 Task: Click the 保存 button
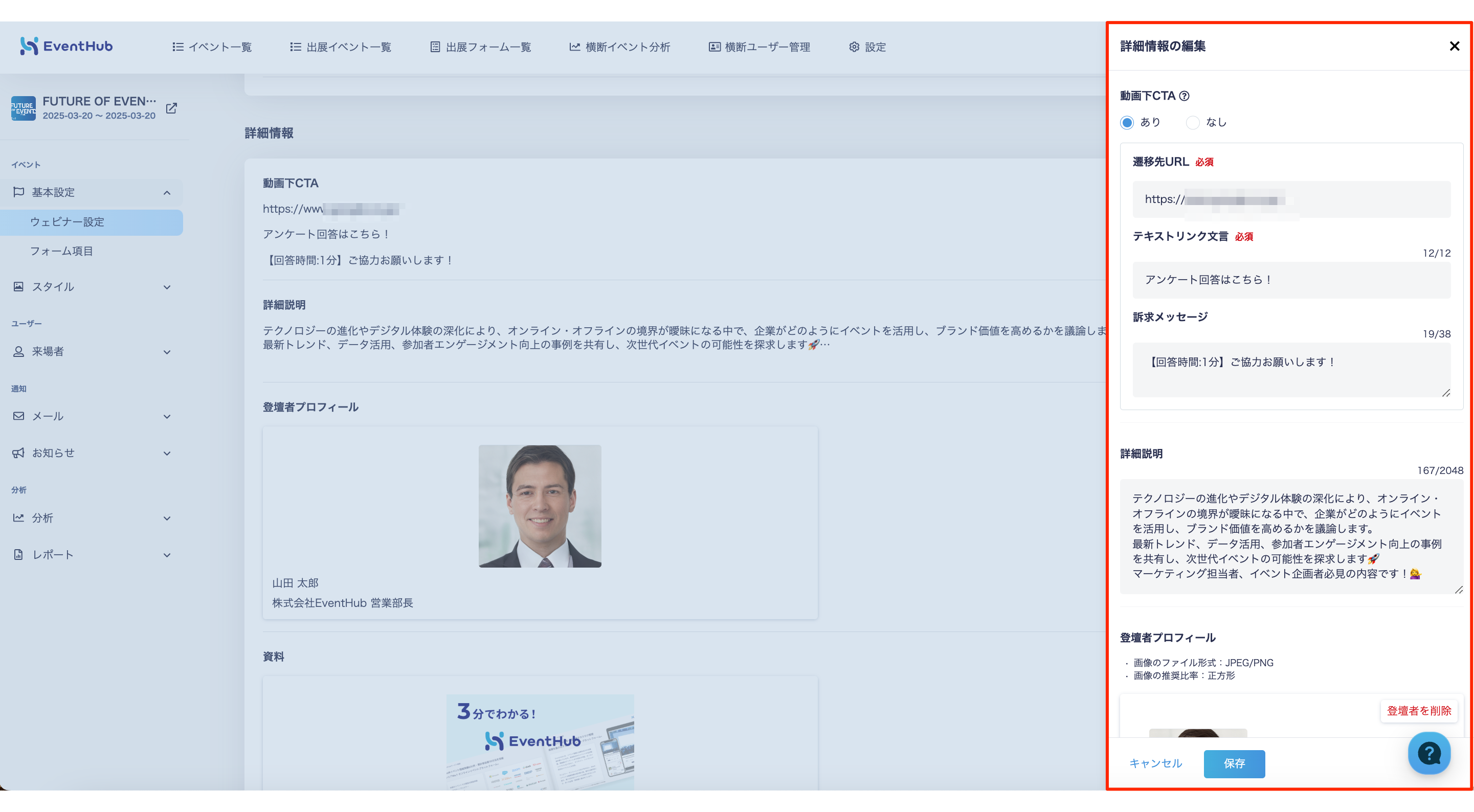(1234, 764)
